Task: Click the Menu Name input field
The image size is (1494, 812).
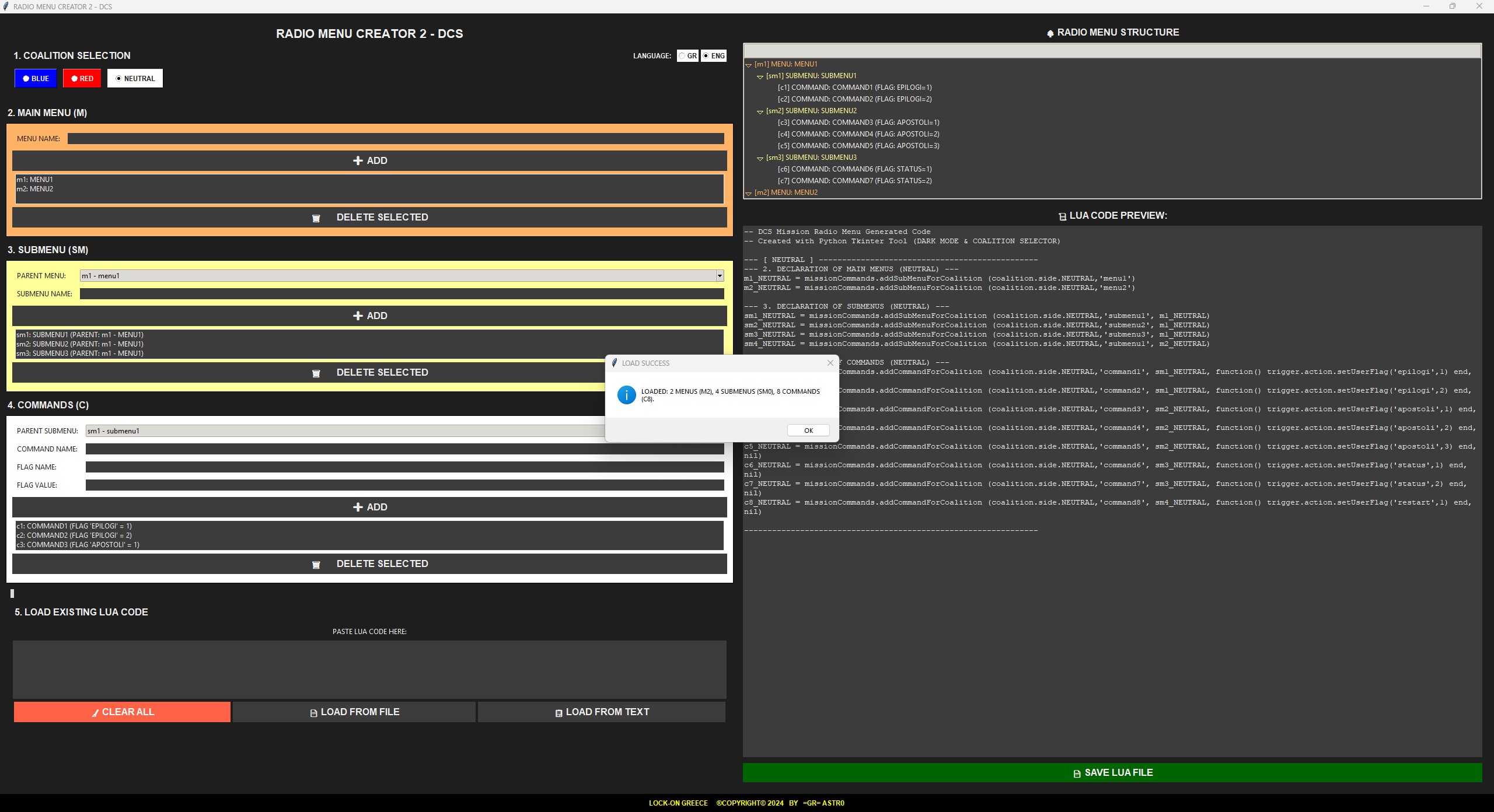Action: coord(395,139)
